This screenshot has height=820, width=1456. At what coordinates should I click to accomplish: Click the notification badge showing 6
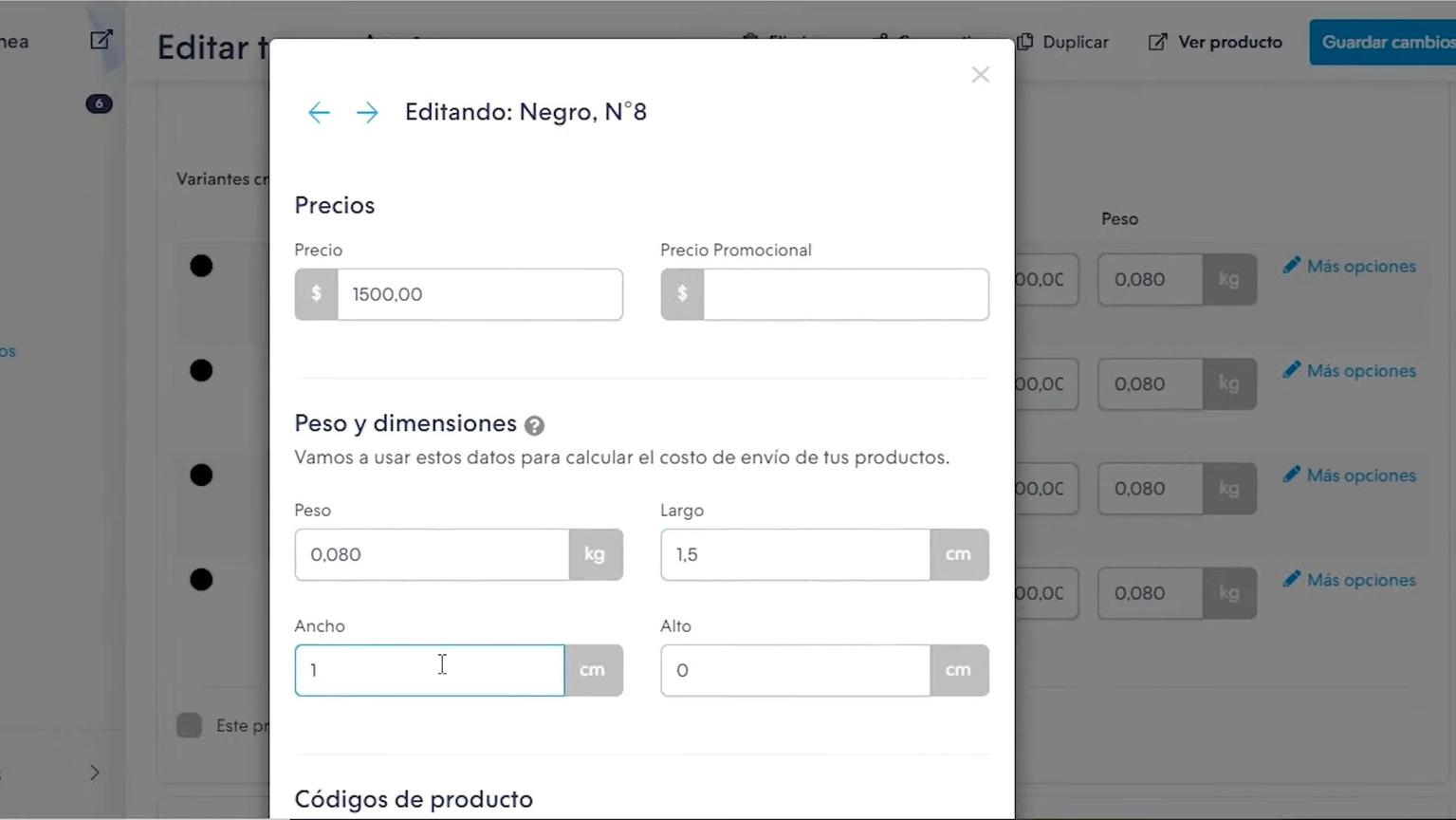(99, 103)
